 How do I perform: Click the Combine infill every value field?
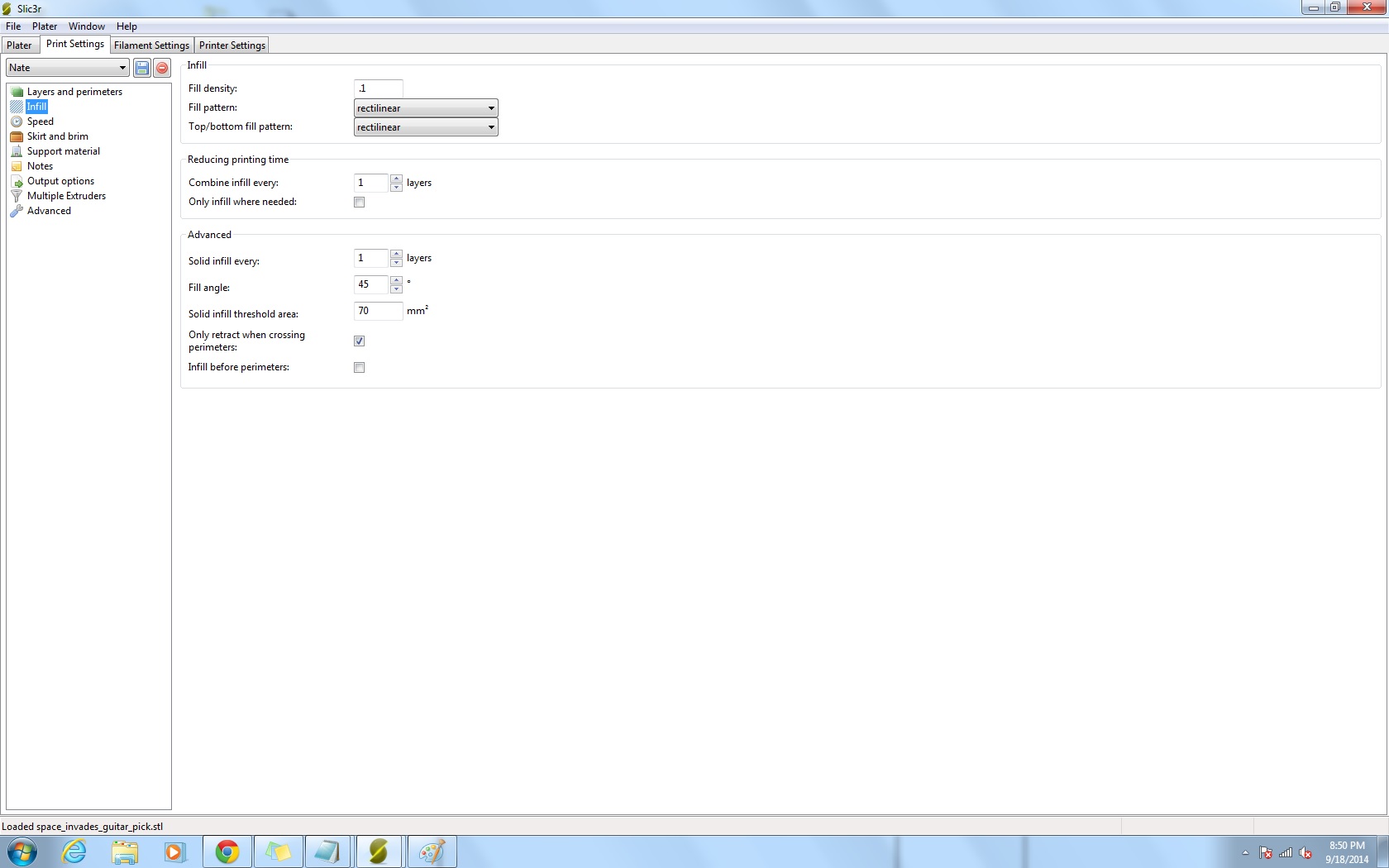click(x=371, y=183)
